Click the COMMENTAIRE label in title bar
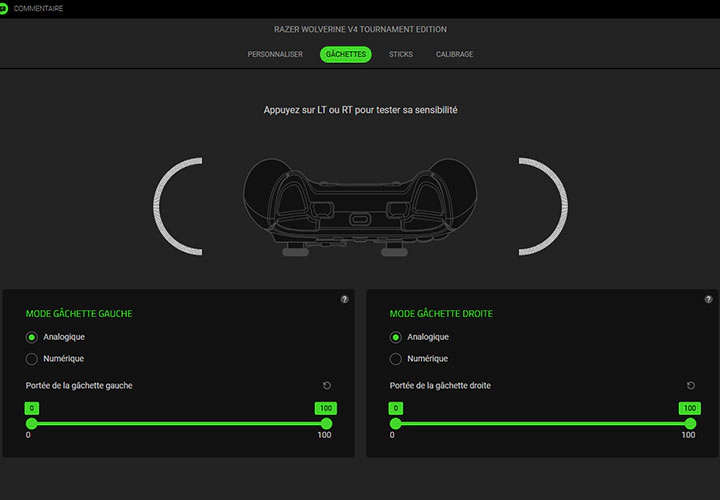Image resolution: width=720 pixels, height=500 pixels. 39,8
